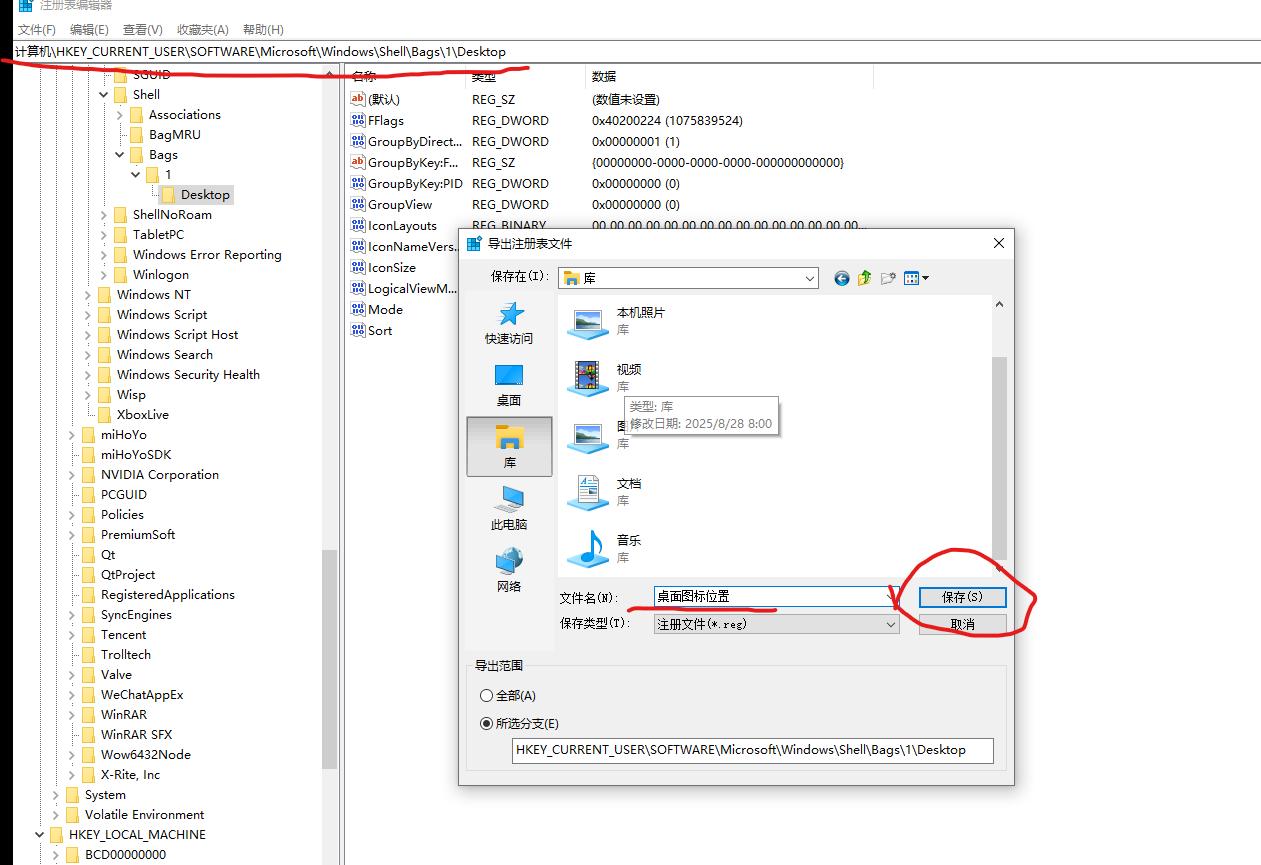The height and width of the screenshot is (865, 1261).
Task: Open the 保存在 location dropdown
Action: click(x=688, y=278)
